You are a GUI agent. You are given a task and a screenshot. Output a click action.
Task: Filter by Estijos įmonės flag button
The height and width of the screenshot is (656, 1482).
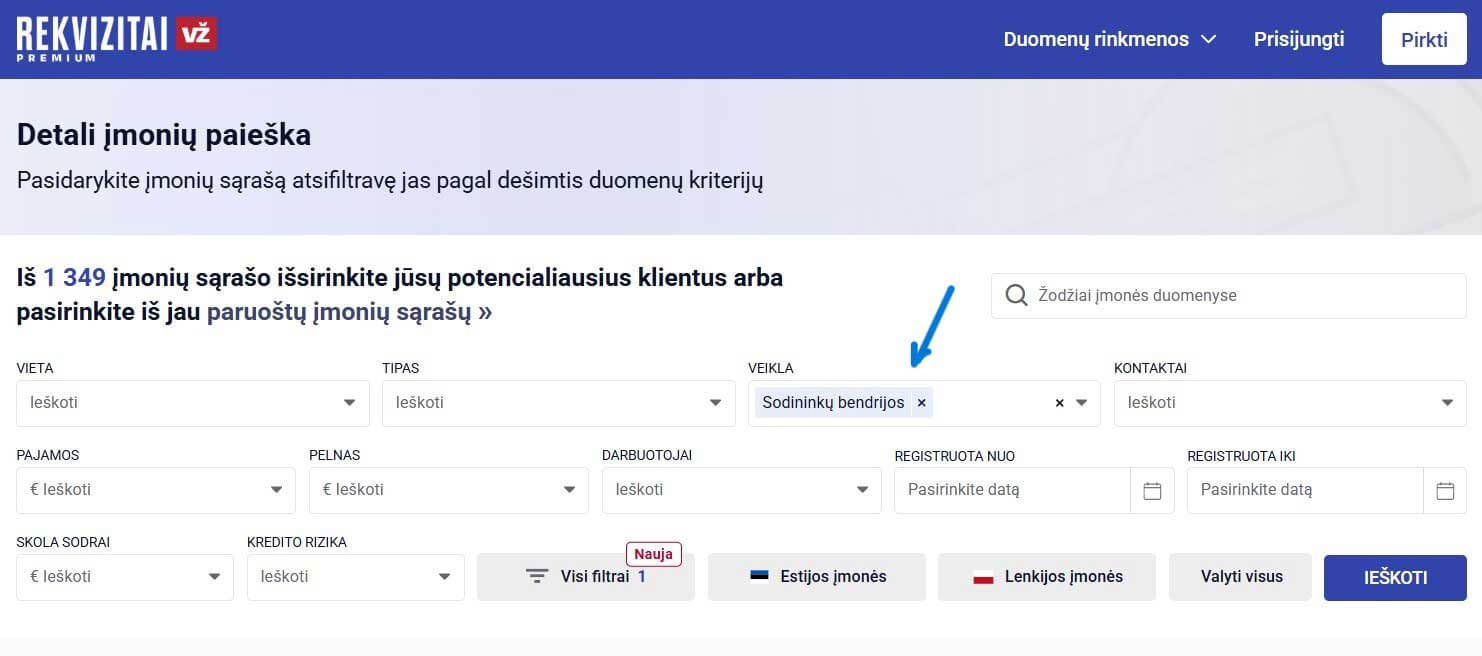pyautogui.click(x=816, y=577)
